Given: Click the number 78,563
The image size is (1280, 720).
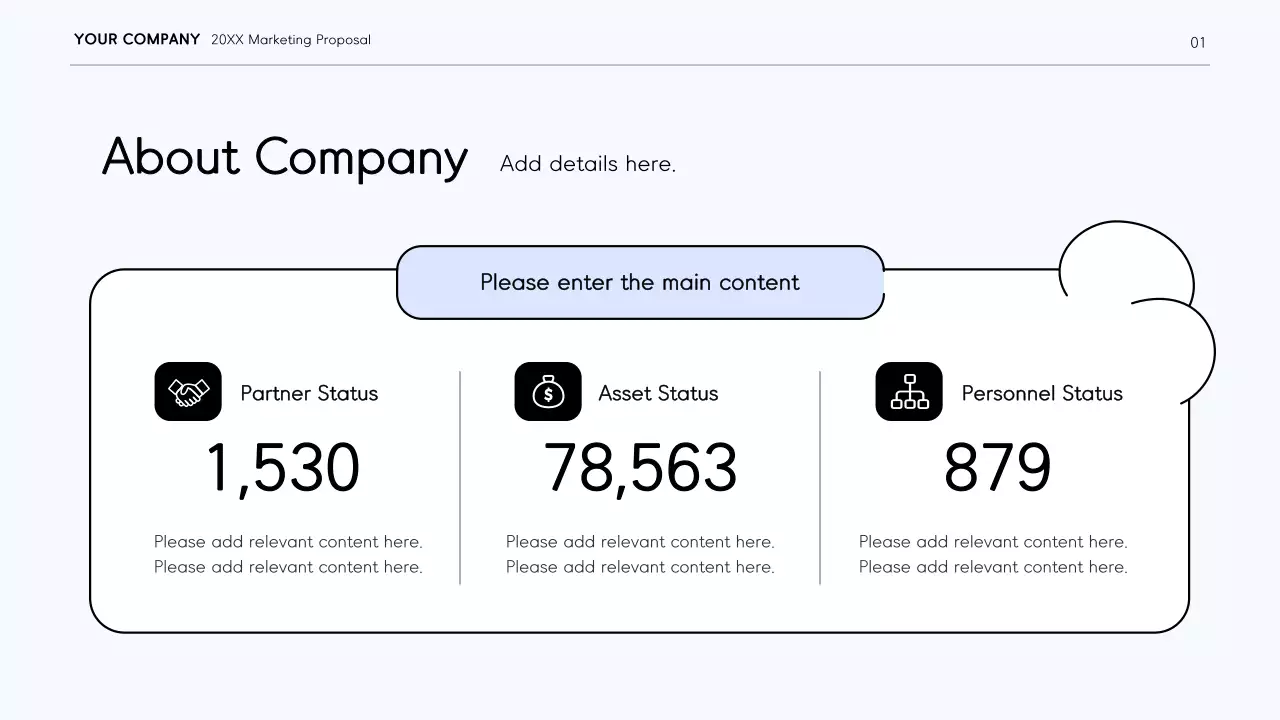Looking at the screenshot, I should point(640,468).
